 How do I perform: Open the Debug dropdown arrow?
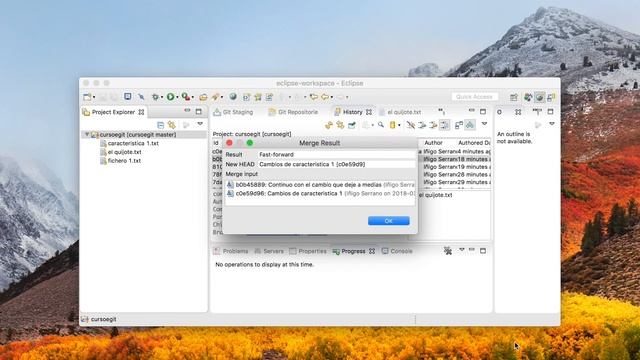[162, 97]
